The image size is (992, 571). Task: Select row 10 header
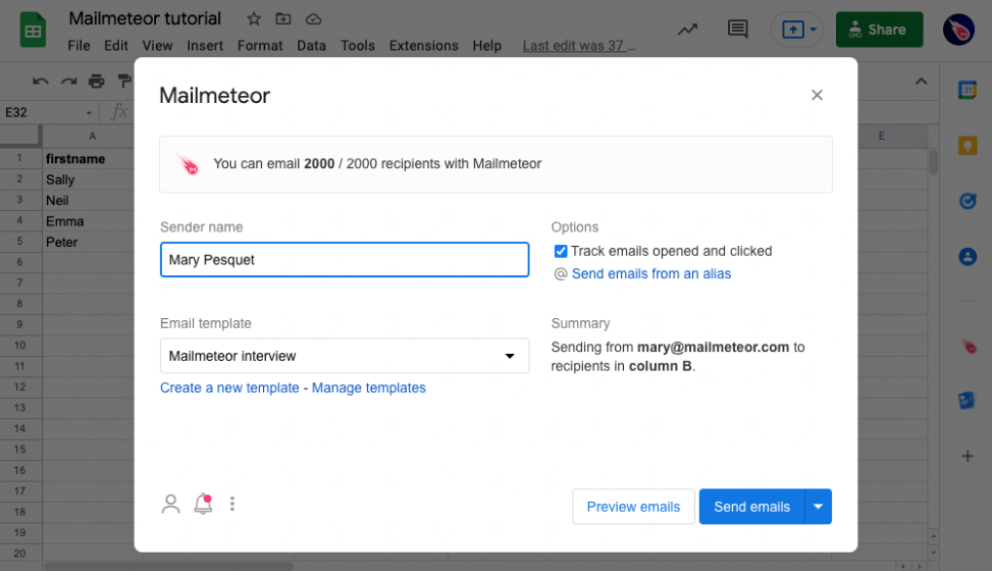point(20,345)
